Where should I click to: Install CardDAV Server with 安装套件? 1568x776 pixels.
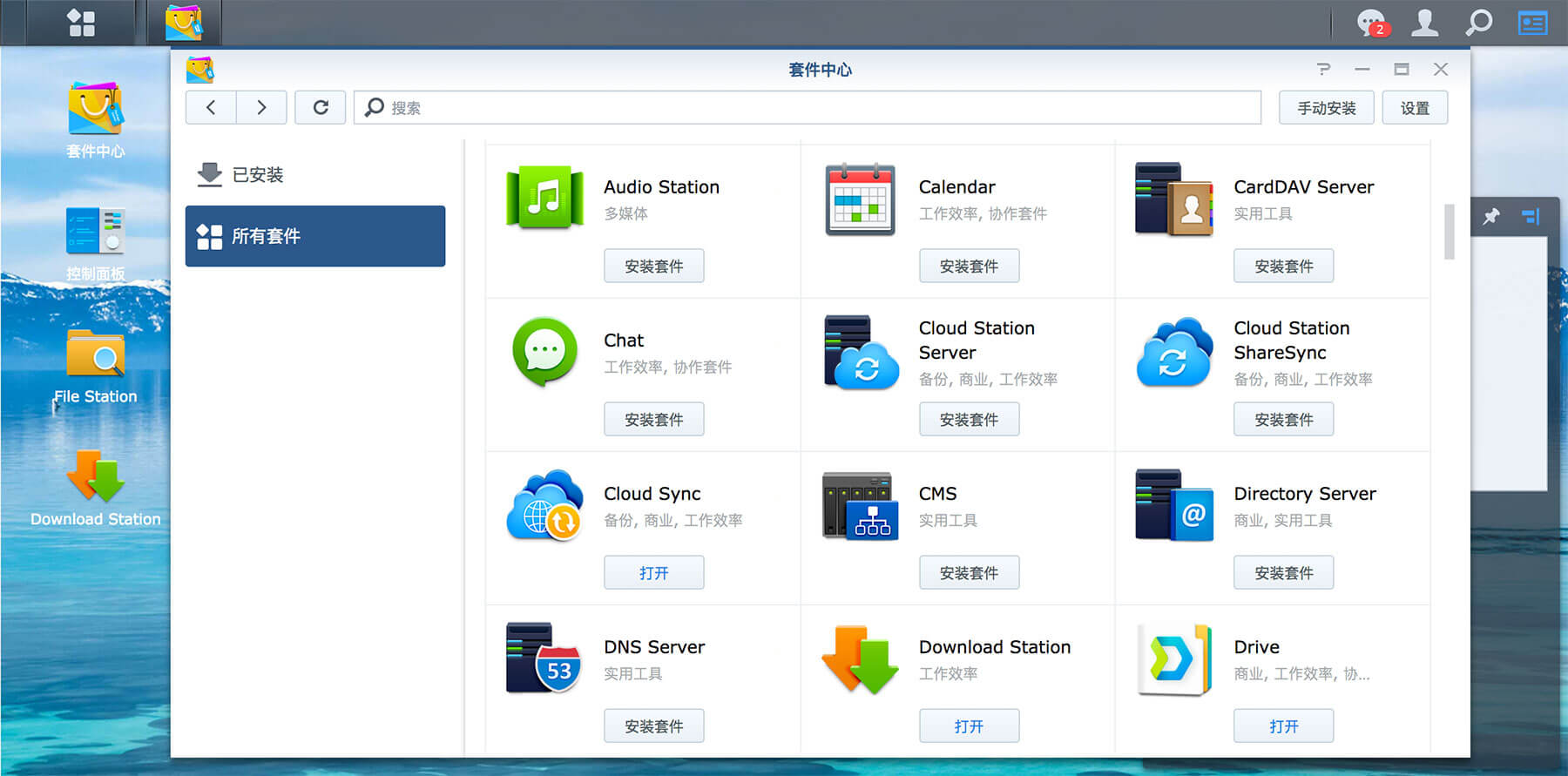point(1284,266)
